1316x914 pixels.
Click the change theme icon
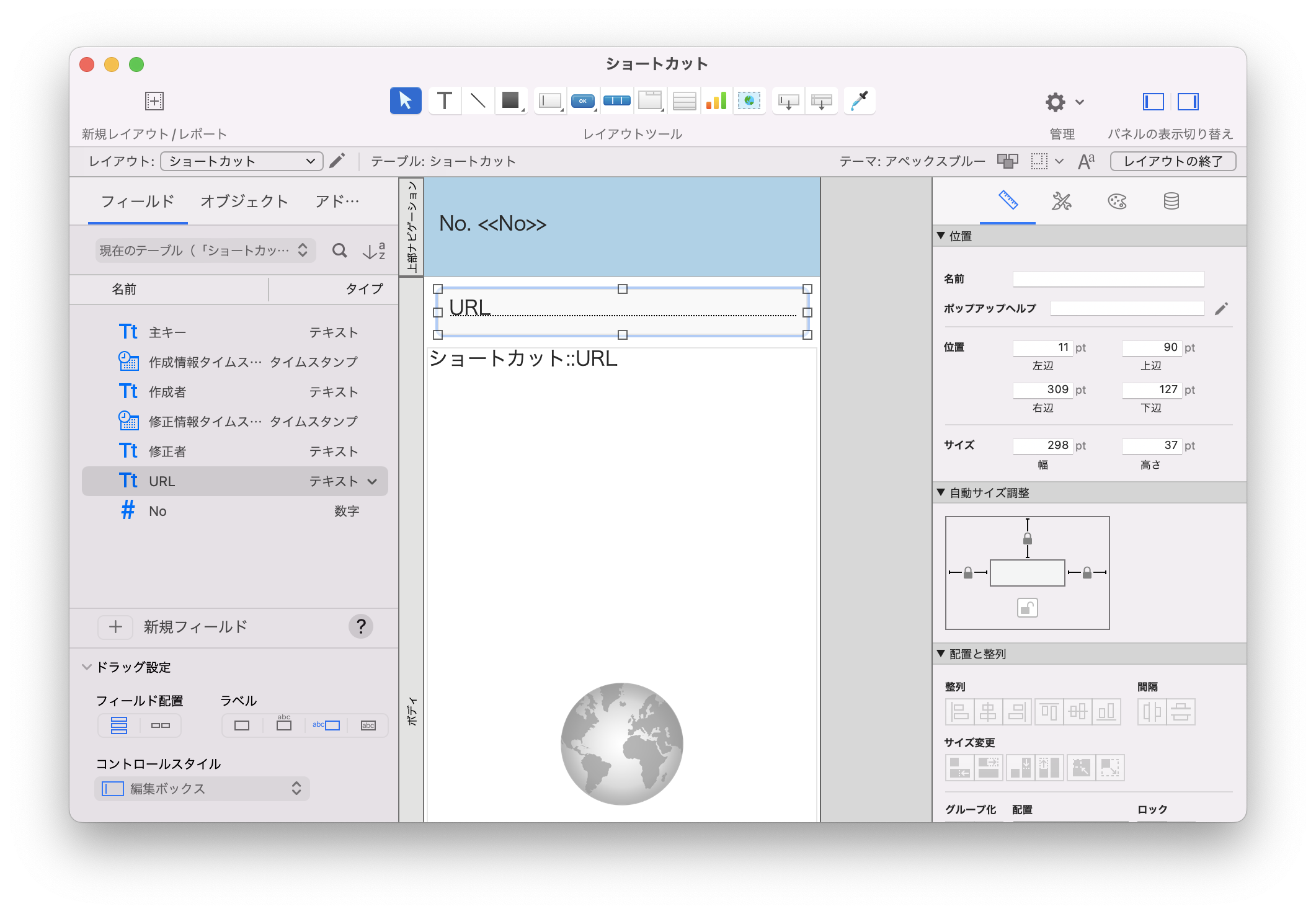click(x=1008, y=161)
